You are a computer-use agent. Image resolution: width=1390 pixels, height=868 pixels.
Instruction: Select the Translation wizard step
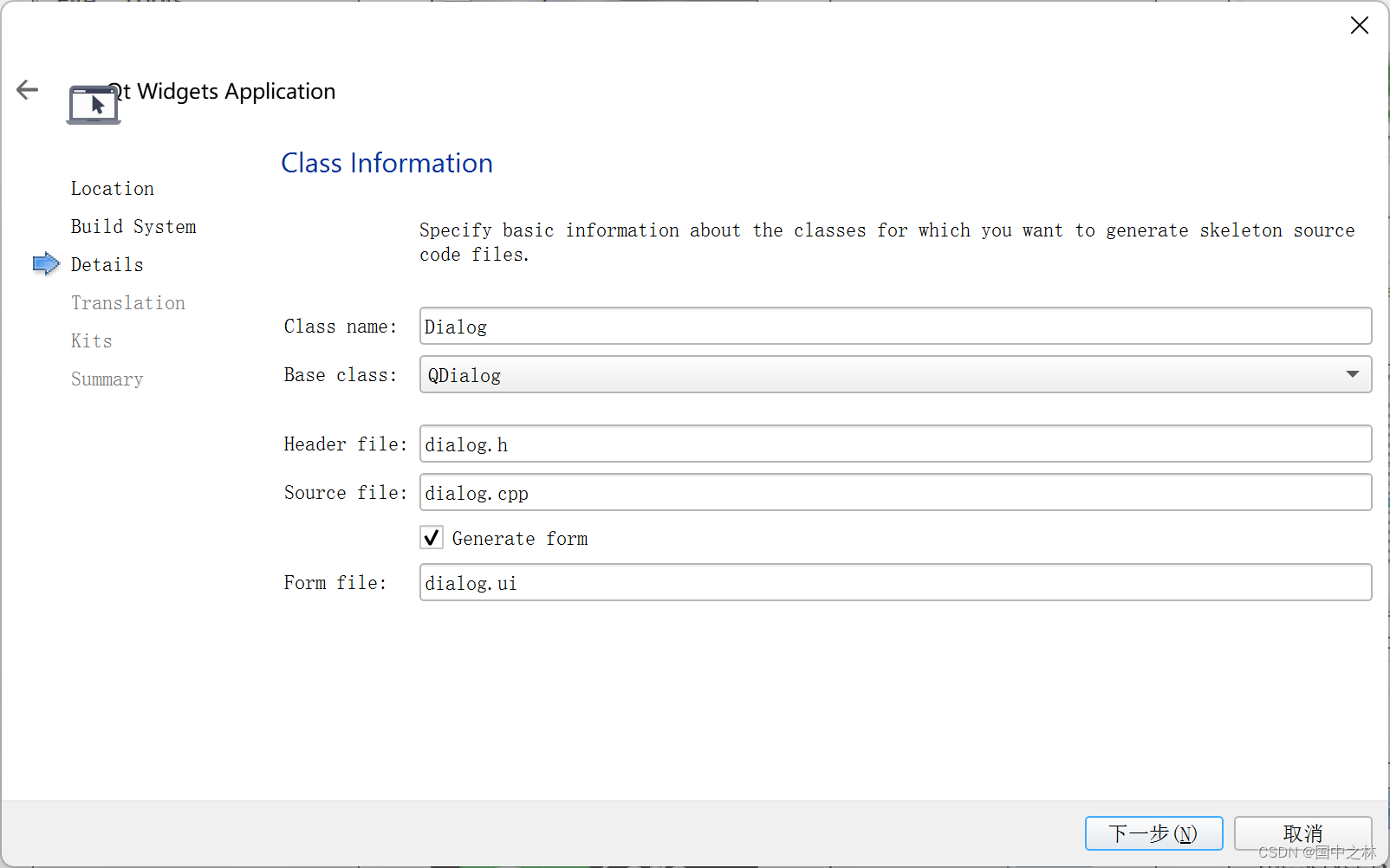click(x=128, y=302)
